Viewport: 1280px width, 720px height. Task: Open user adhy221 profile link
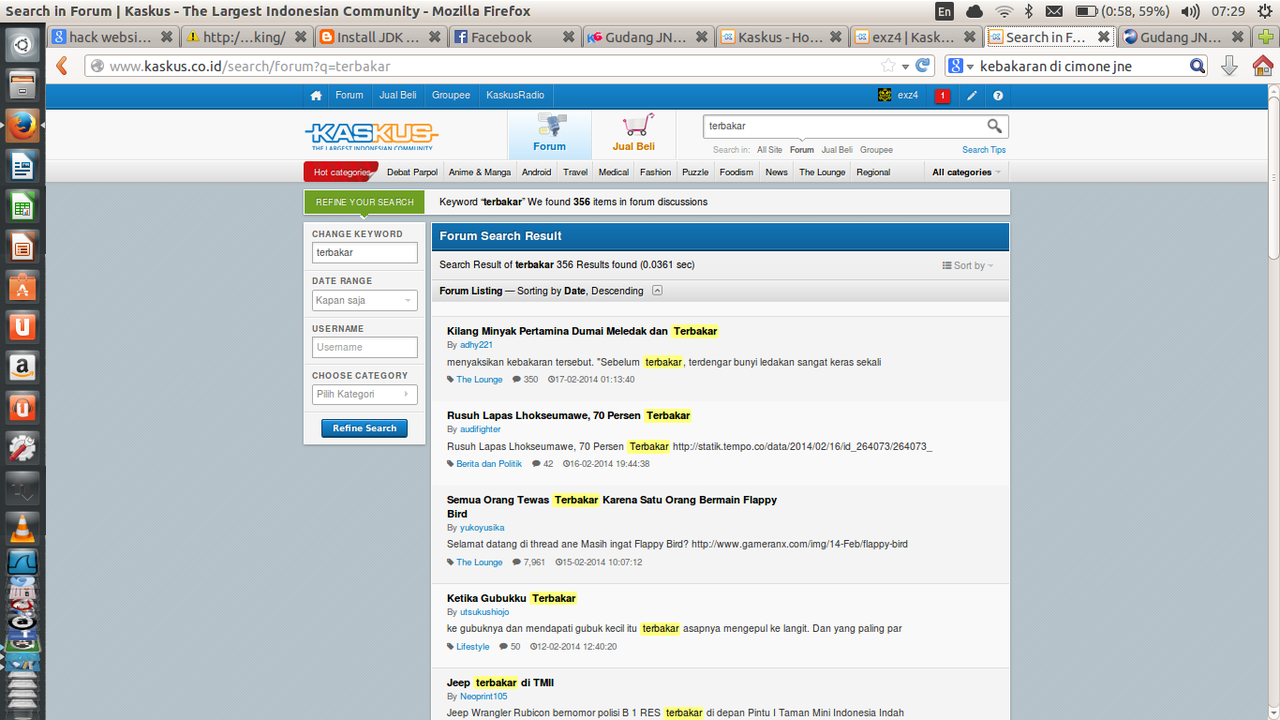[476, 345]
